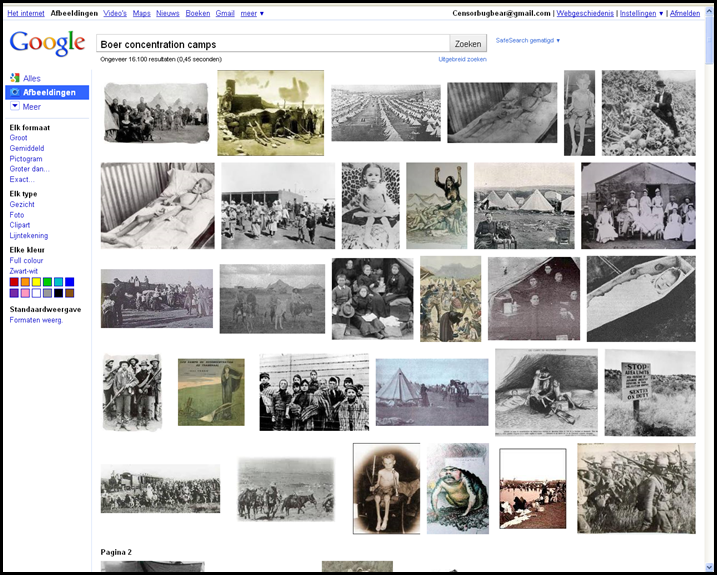Viewport: 717px width, 575px height.
Task: Open the SafeSearch gematigd dropdown
Action: point(528,41)
